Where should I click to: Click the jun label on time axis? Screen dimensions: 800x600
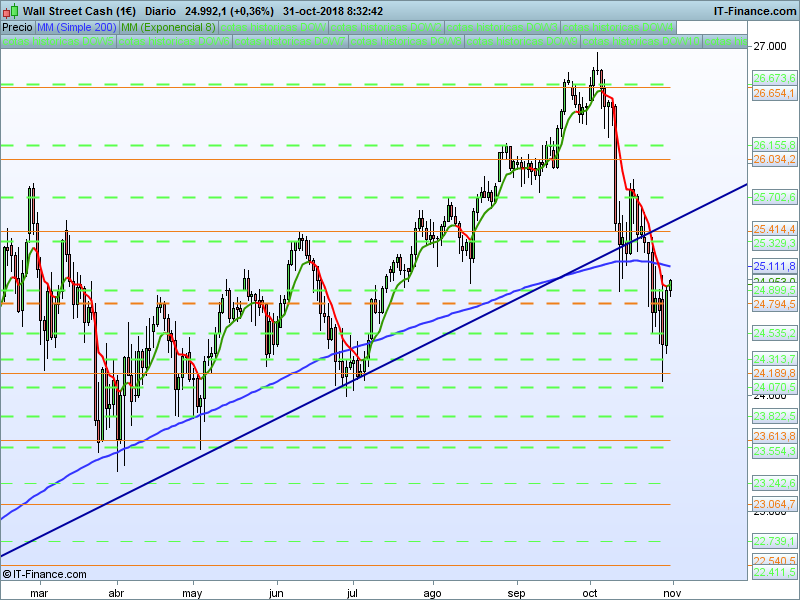coord(276,593)
